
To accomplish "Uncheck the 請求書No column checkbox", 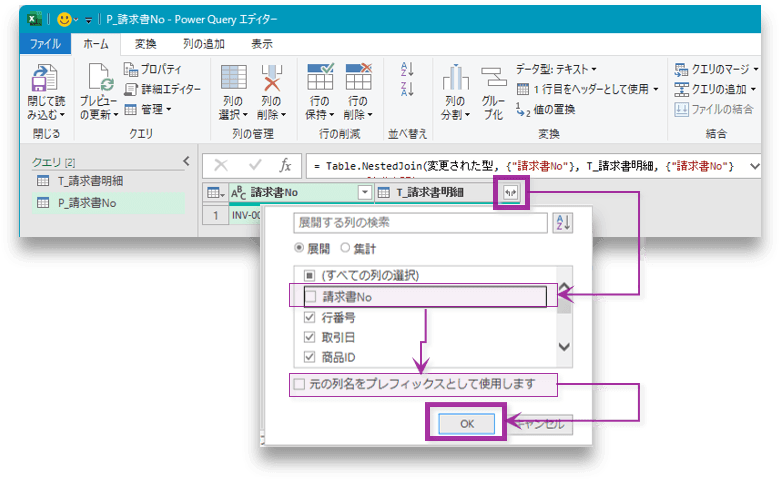I will point(310,296).
